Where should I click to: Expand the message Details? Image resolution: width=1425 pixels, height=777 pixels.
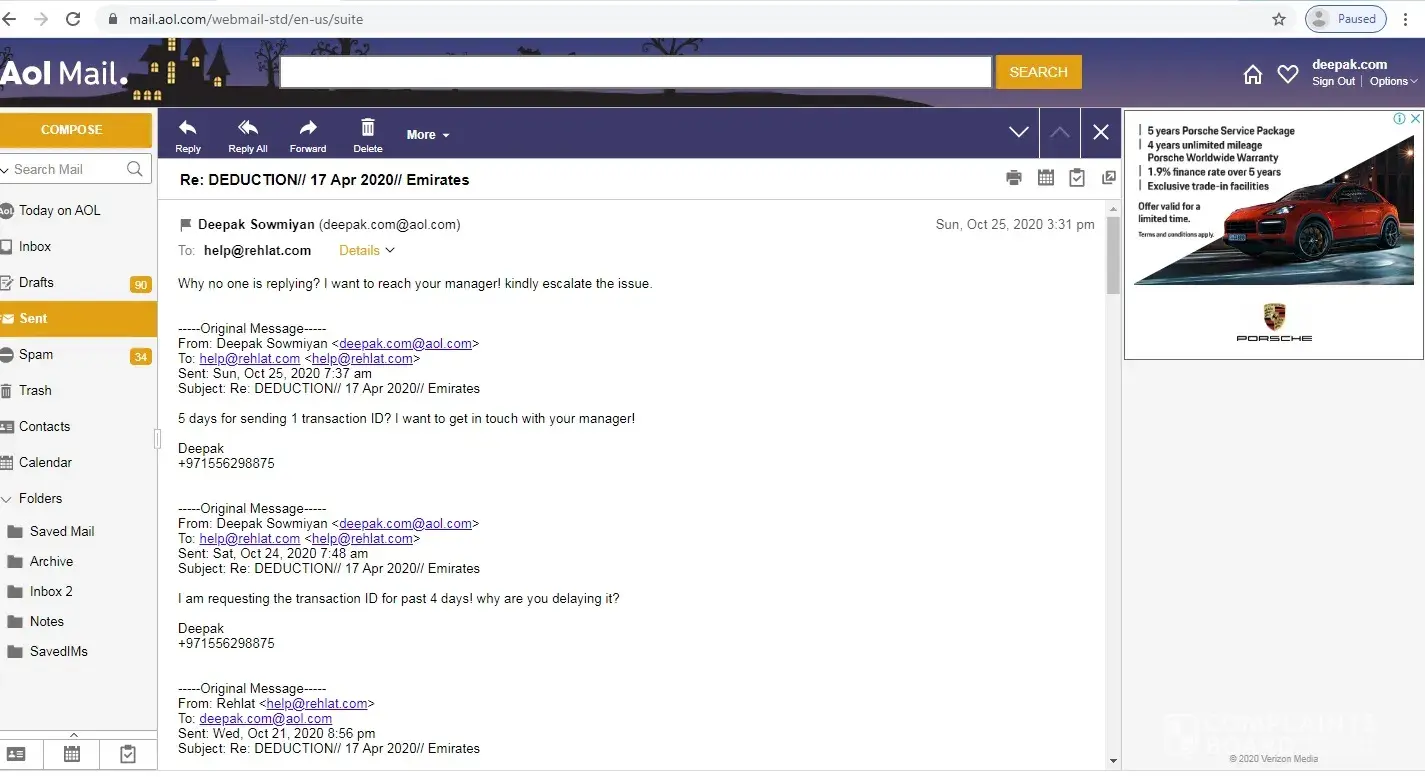click(x=366, y=251)
